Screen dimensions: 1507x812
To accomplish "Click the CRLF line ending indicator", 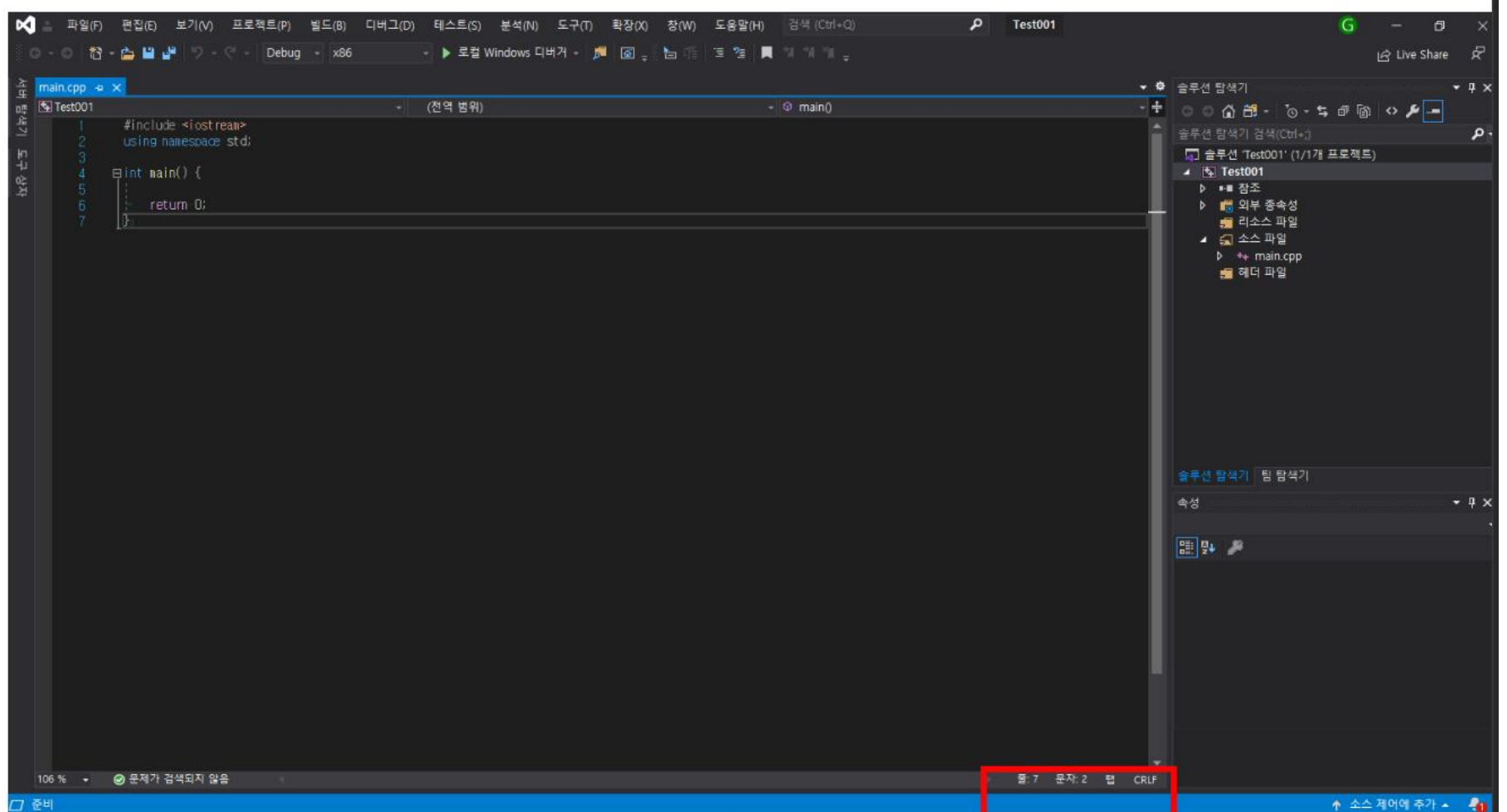I will click(x=1145, y=780).
